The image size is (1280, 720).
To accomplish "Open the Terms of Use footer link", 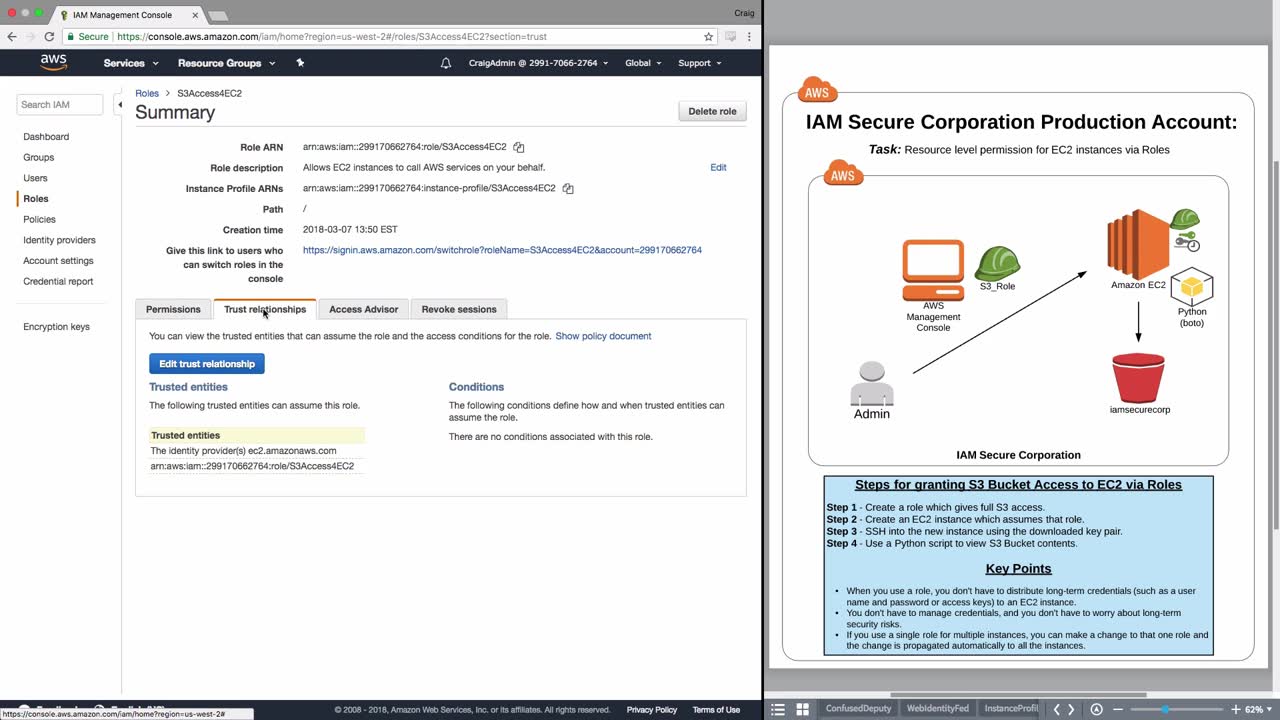I will (x=716, y=710).
